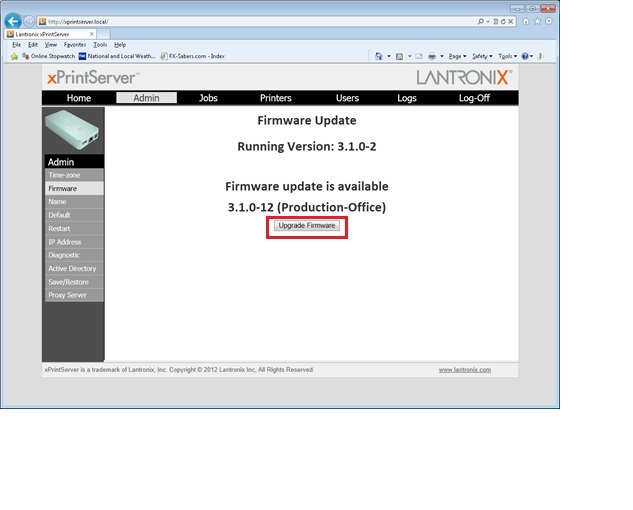Open the Help question mark icon
This screenshot has width=633, height=510.
pyautogui.click(x=525, y=56)
